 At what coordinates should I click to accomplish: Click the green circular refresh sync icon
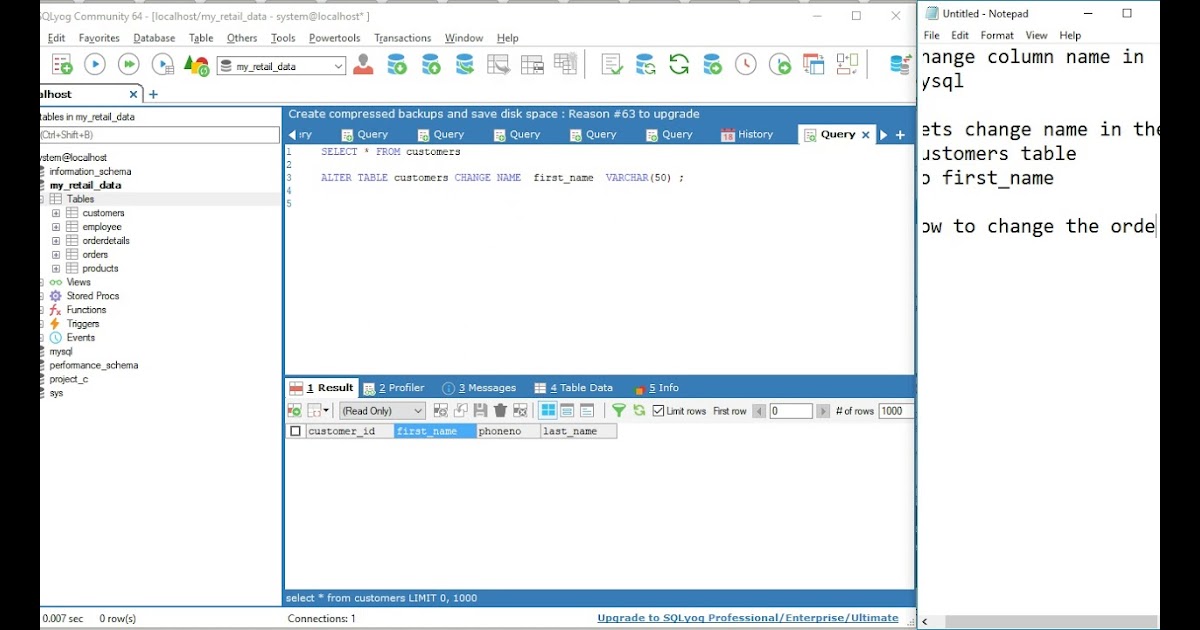[x=679, y=65]
